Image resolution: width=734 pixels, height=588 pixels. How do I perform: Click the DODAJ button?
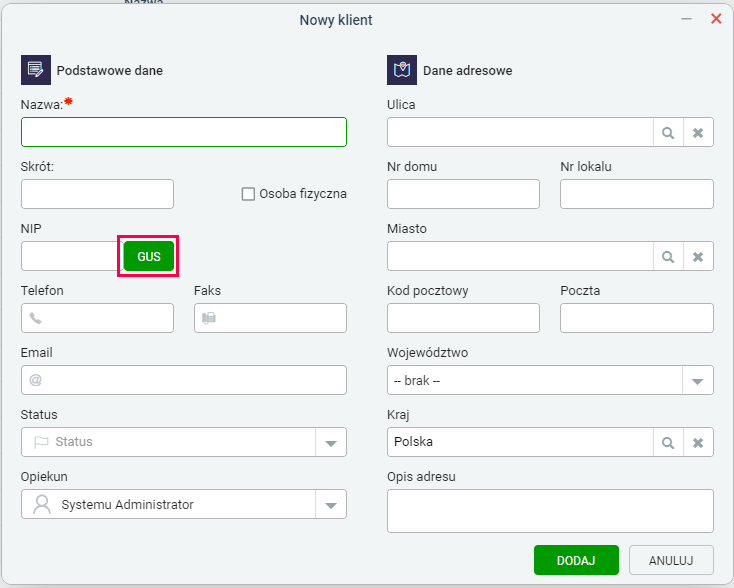[576, 560]
